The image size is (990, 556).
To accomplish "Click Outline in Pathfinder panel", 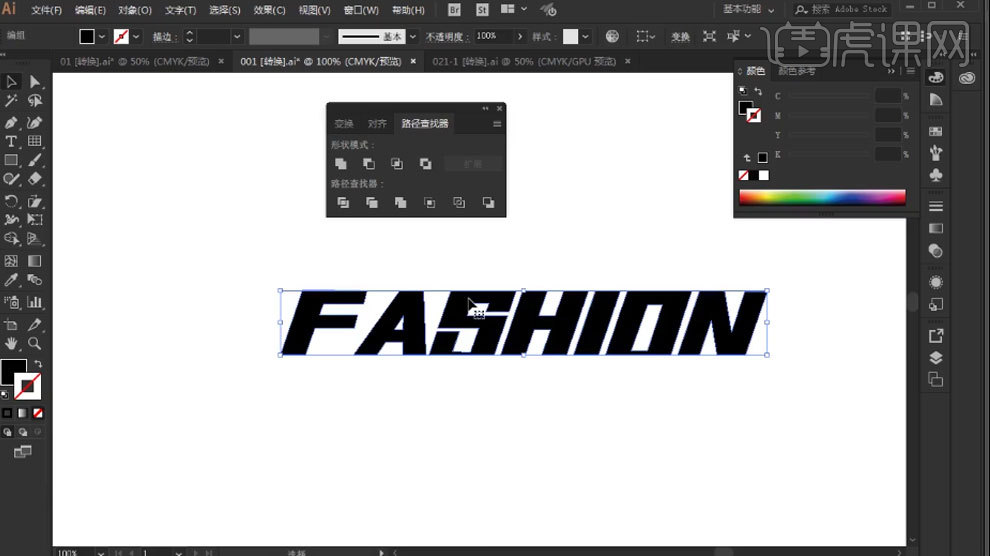I will coord(459,203).
